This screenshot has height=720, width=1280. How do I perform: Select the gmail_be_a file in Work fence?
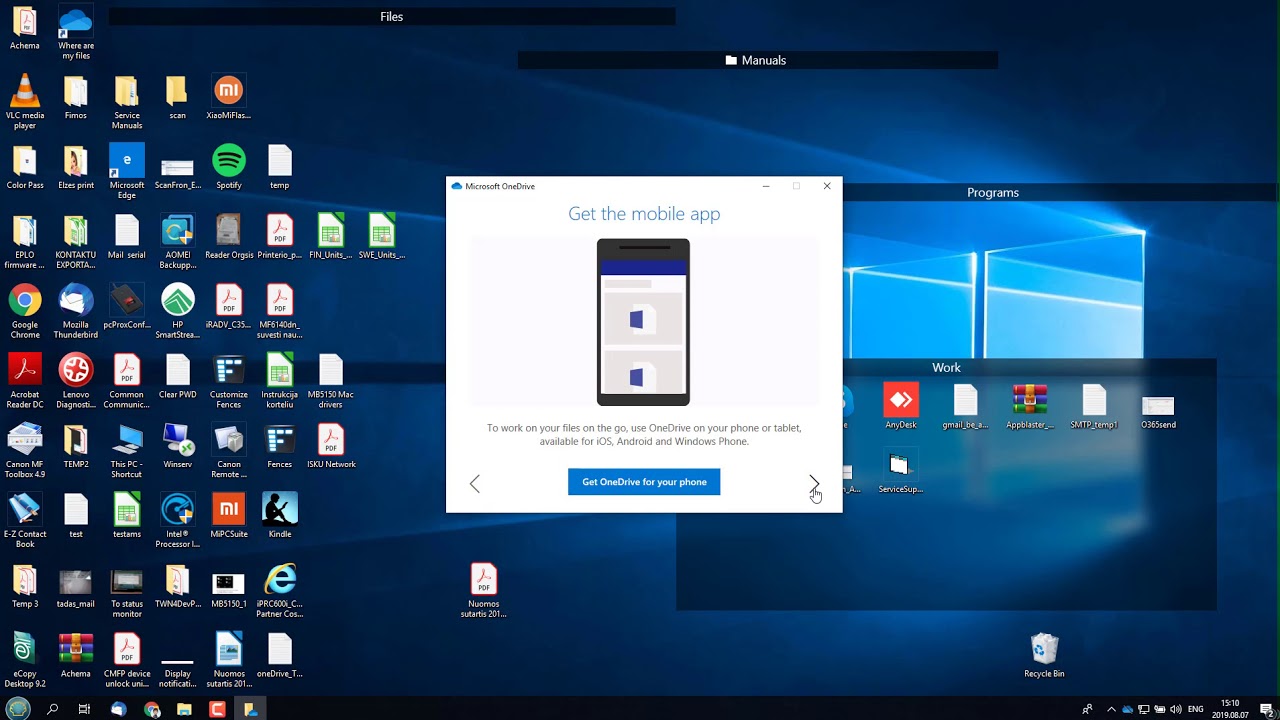click(965, 407)
